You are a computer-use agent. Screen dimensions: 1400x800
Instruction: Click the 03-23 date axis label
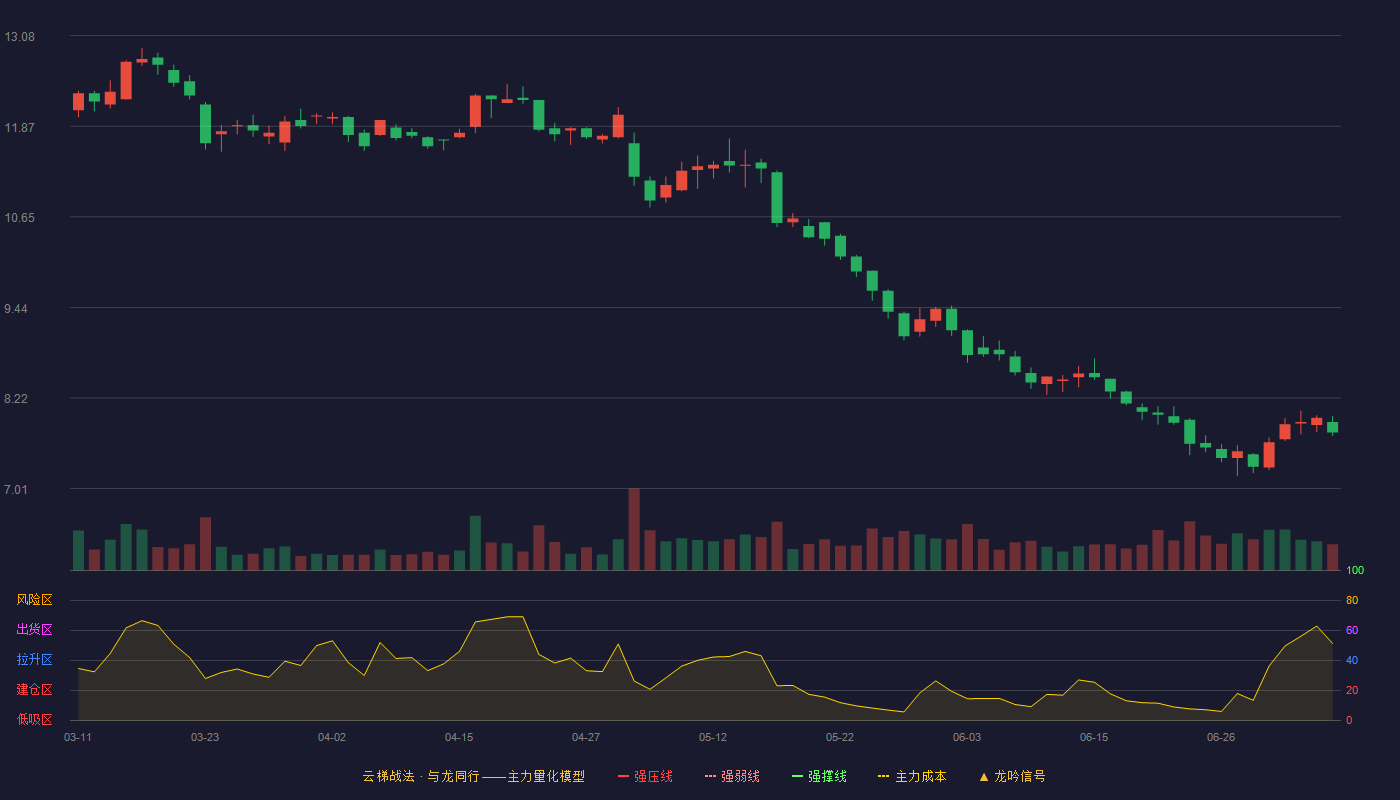205,737
